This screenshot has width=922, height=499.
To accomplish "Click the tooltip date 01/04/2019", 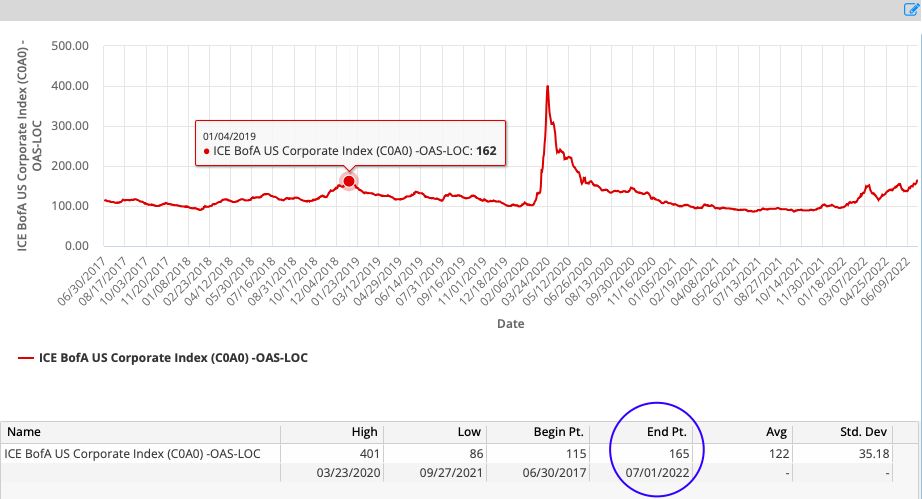I will pyautogui.click(x=229, y=136).
